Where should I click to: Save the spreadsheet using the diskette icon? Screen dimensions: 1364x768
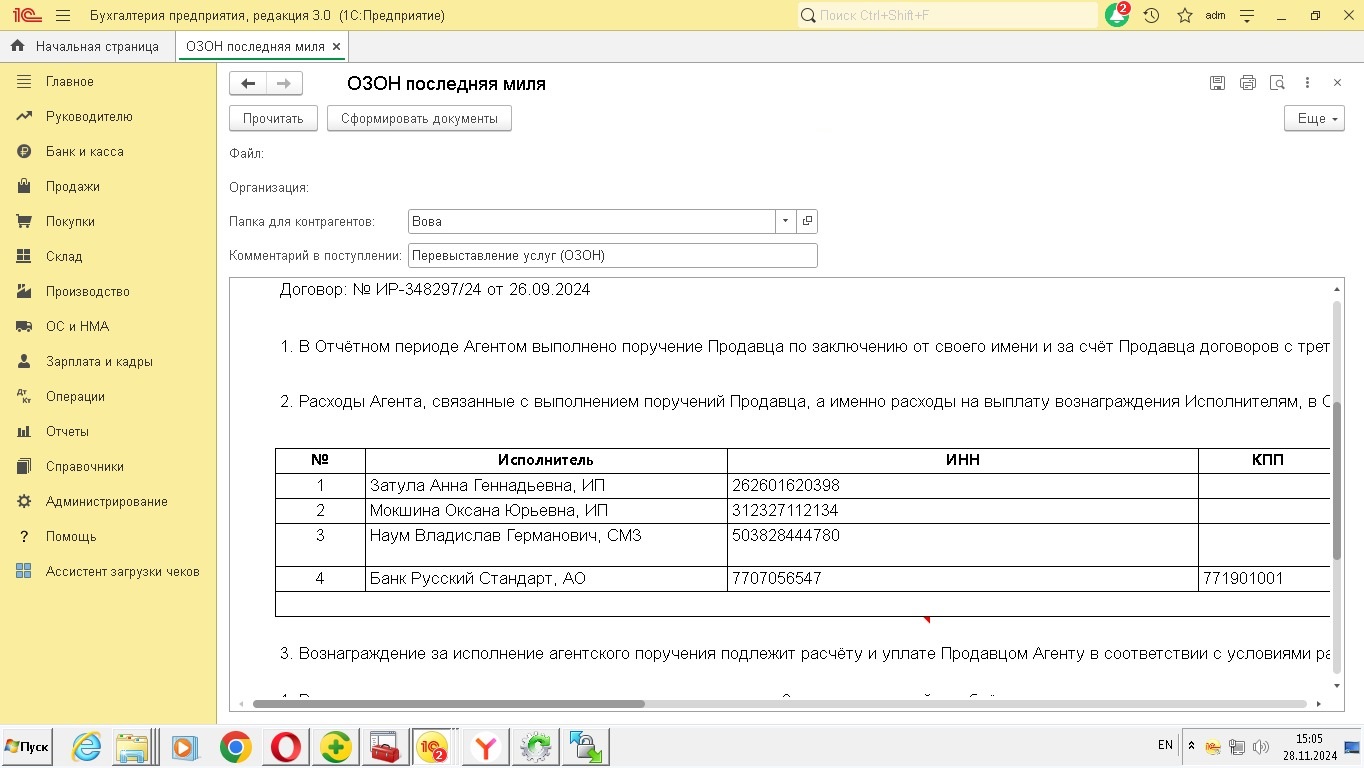coord(1217,83)
